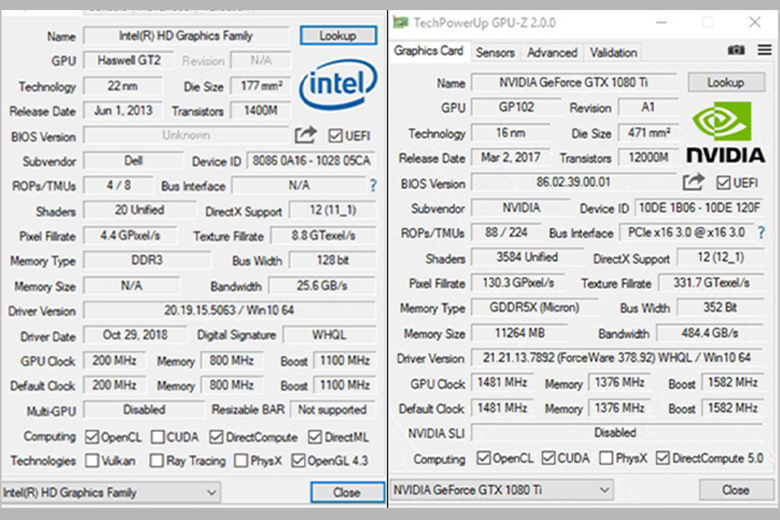The width and height of the screenshot is (780, 520).
Task: Open NVIDIA GeForce GTX 1080 Ti GPU dropdown
Action: 501,490
